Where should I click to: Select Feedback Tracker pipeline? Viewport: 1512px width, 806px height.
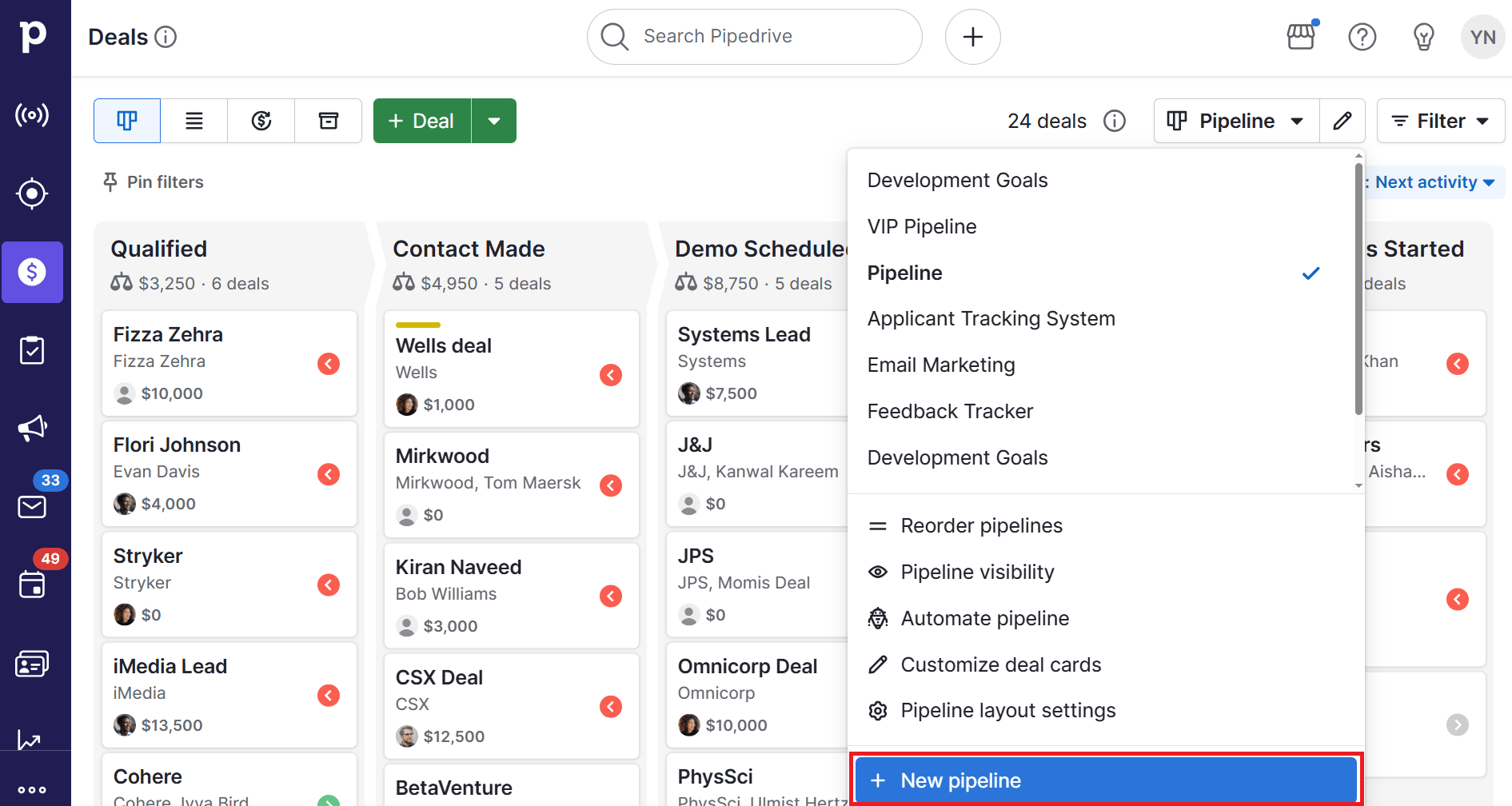click(1099, 412)
